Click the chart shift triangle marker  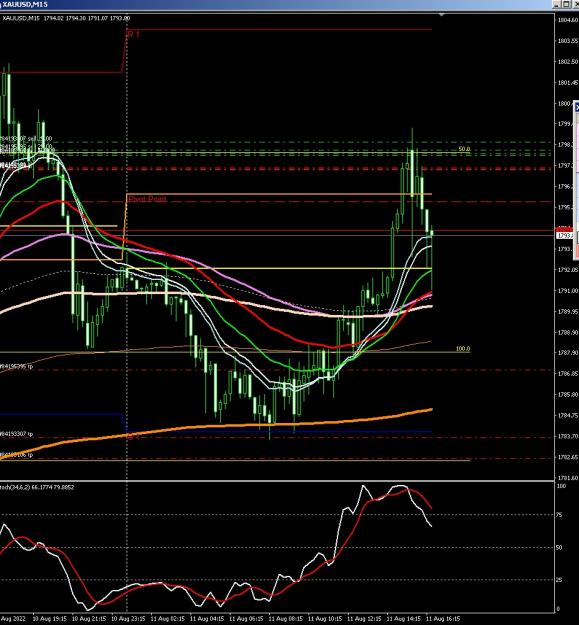442,15
